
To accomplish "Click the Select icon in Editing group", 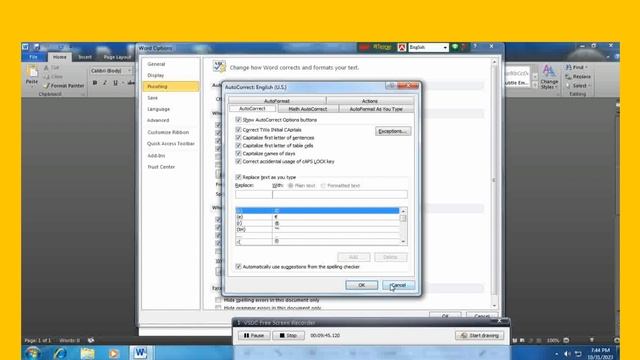I will (x=569, y=86).
